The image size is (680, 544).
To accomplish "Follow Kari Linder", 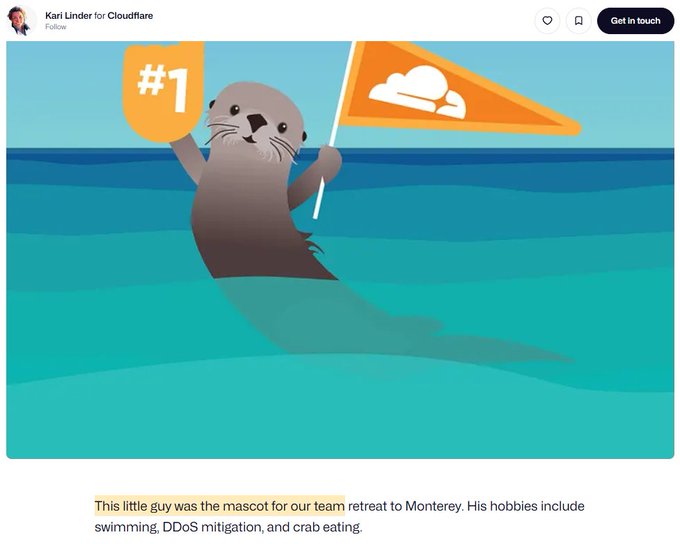I will (x=56, y=27).
